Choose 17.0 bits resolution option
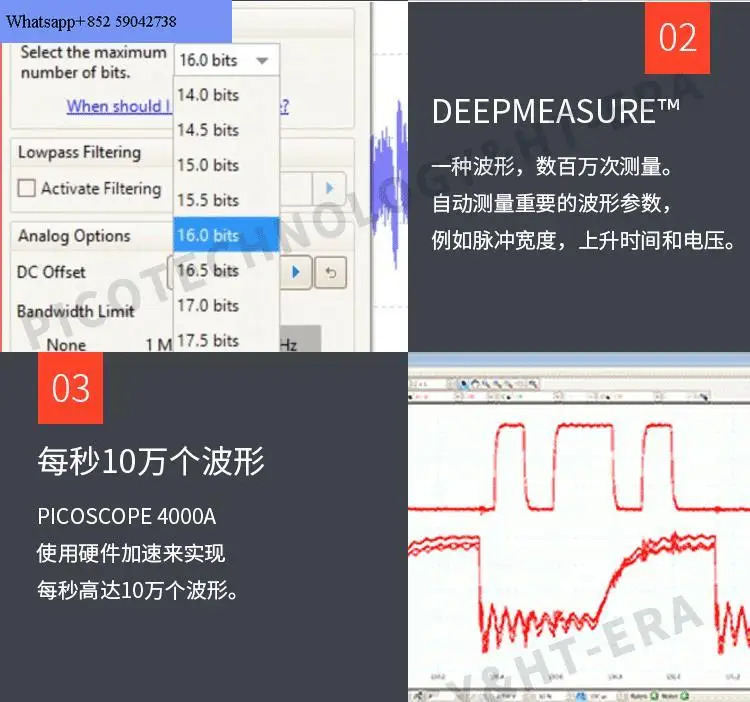Screen dimensions: 750x702 pos(226,305)
